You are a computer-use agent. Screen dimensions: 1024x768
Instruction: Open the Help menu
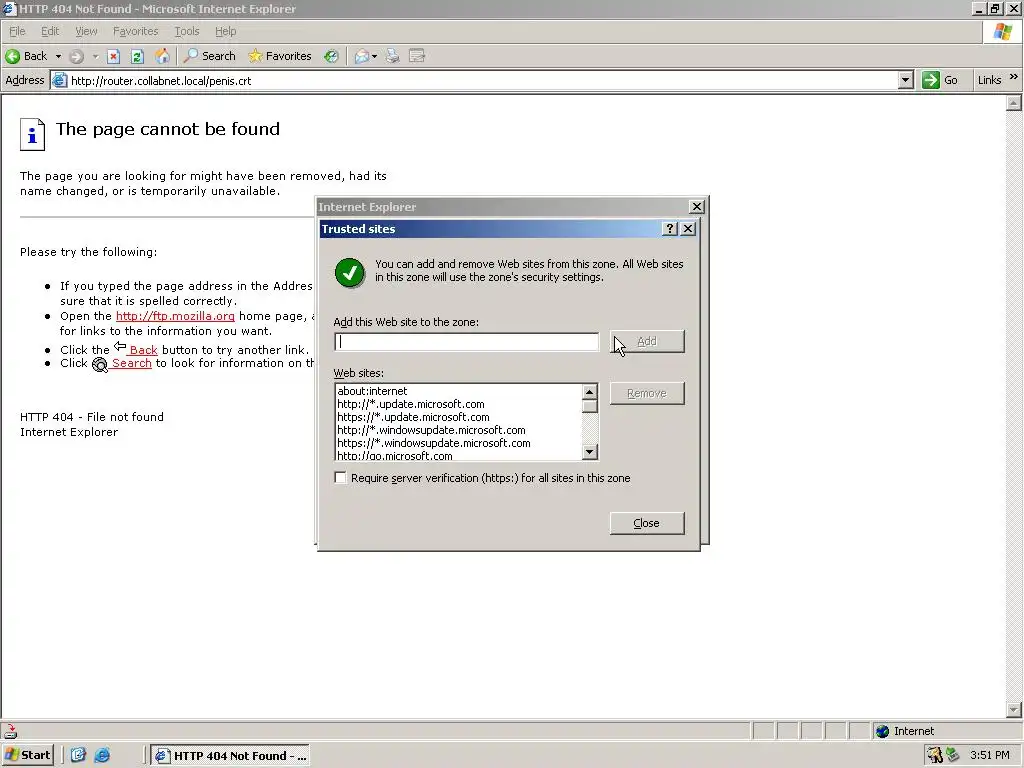[x=225, y=31]
